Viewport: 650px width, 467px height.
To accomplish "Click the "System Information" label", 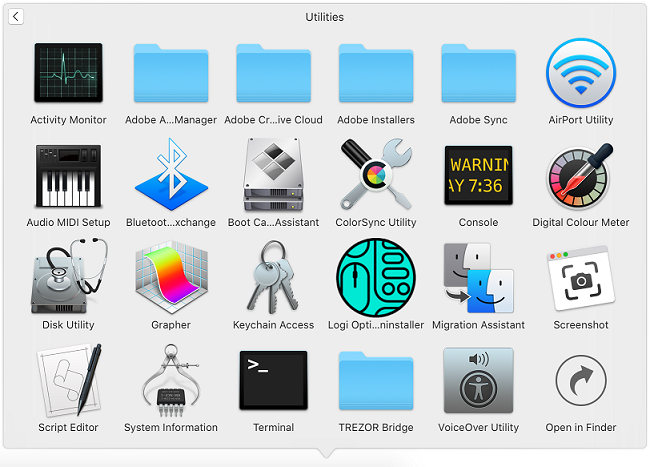I will (x=171, y=427).
